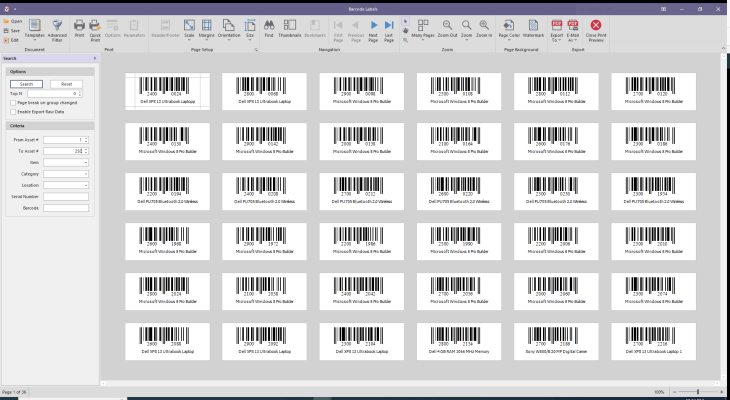Click the Close Print Preview button
The width and height of the screenshot is (730, 400).
click(x=596, y=29)
